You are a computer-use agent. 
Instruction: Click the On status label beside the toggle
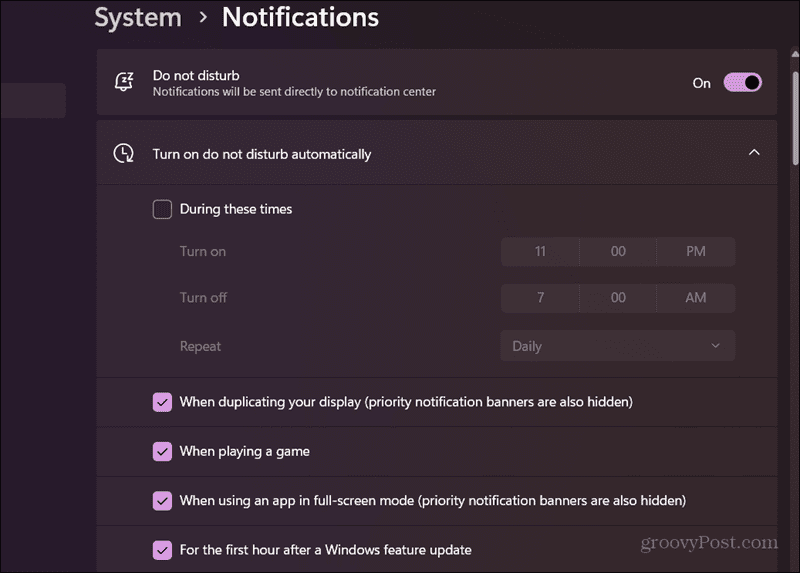click(x=701, y=83)
